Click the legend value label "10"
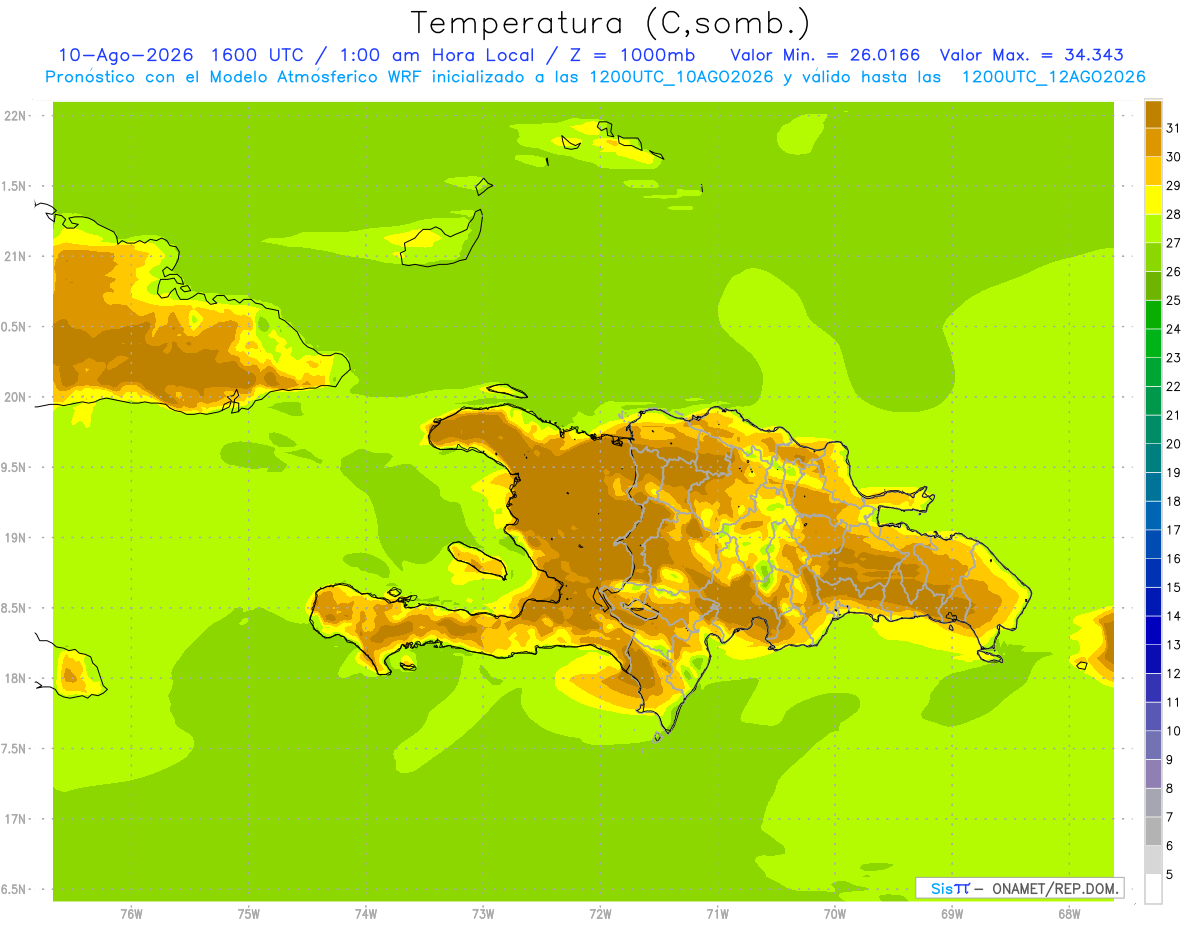Screen dimensions: 1200x927 (1173, 731)
